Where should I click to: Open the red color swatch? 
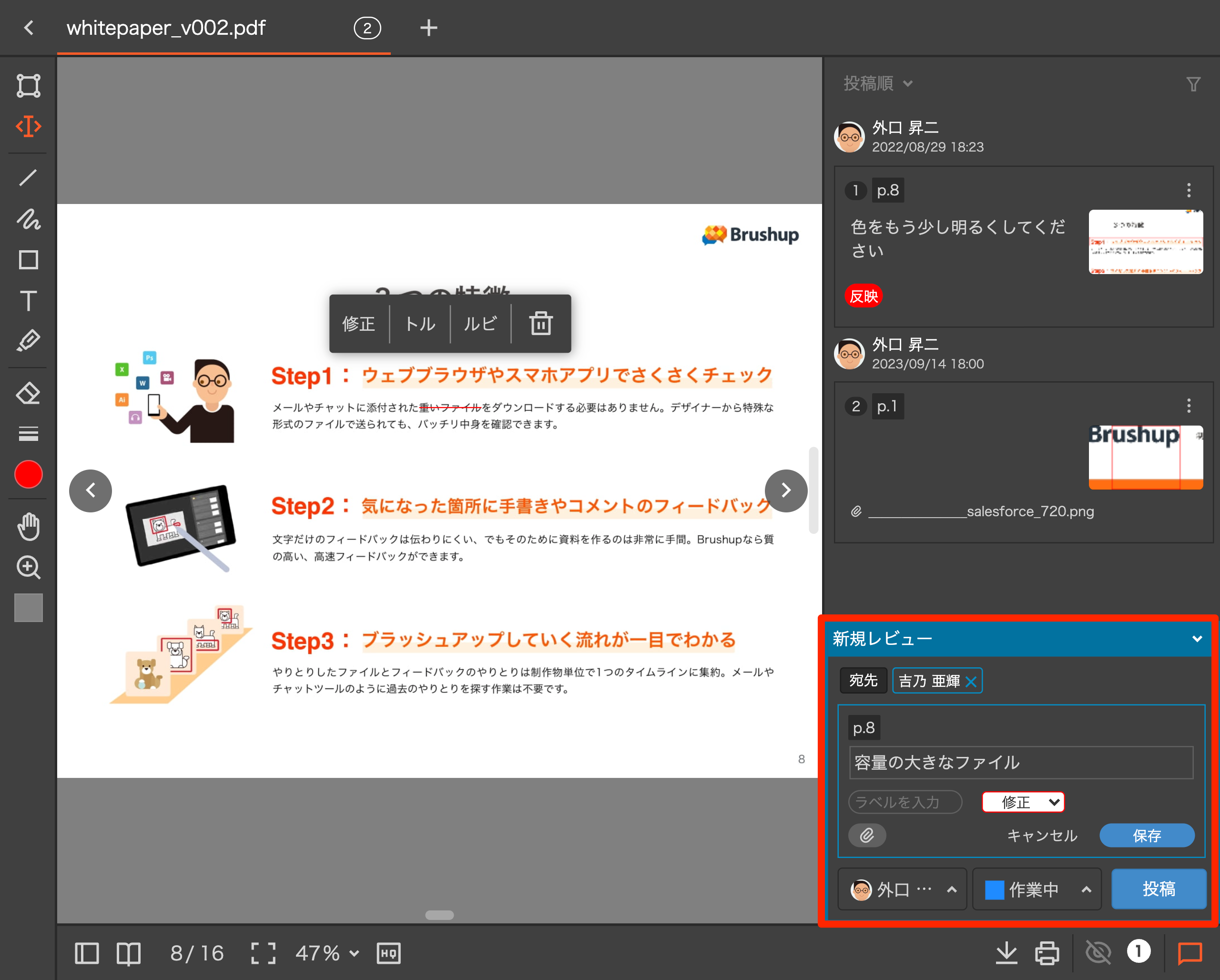pos(28,474)
